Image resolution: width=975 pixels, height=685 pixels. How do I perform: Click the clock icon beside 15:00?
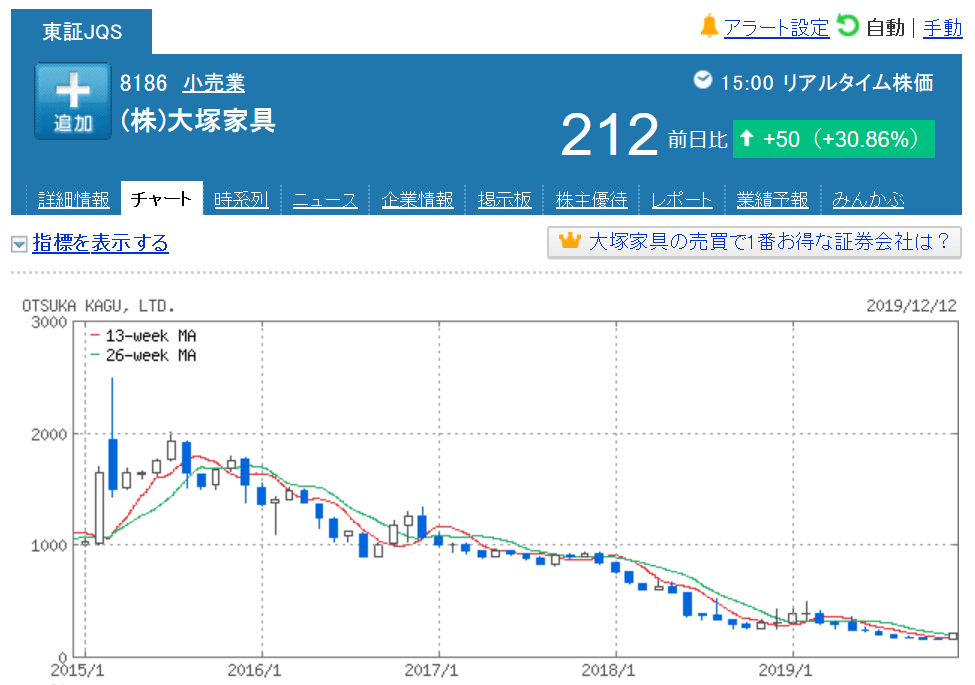703,80
